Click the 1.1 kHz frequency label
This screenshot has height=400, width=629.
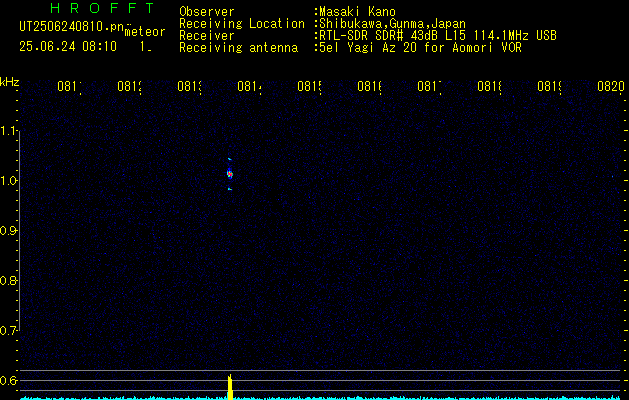coord(8,130)
